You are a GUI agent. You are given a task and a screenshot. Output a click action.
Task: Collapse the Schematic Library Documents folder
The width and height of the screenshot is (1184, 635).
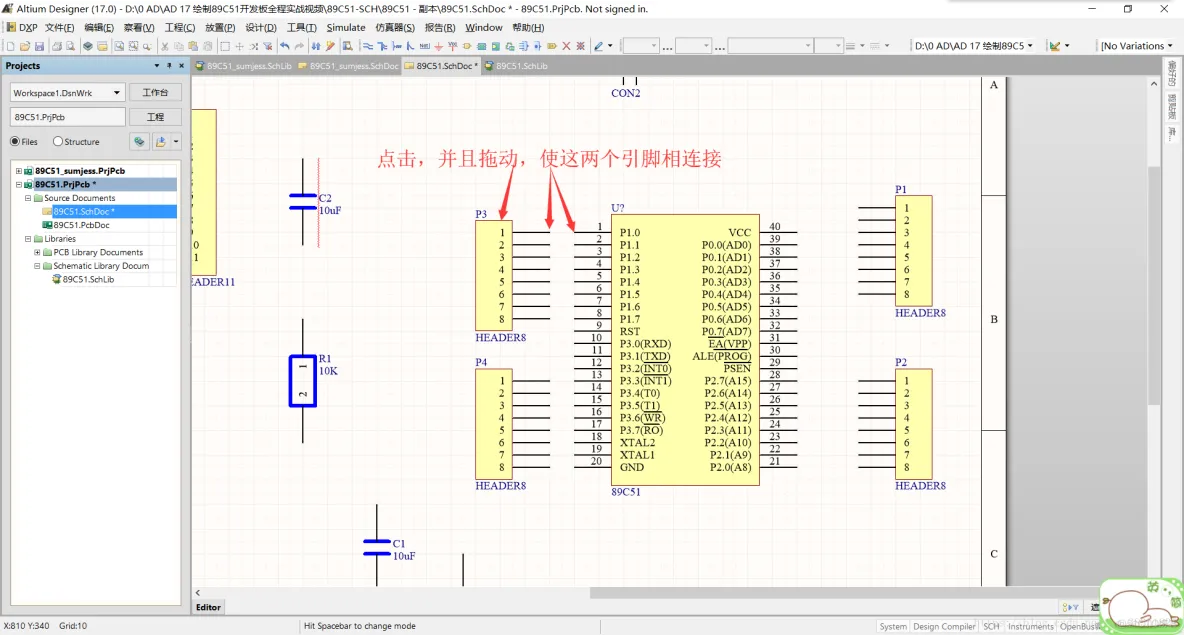[37, 266]
